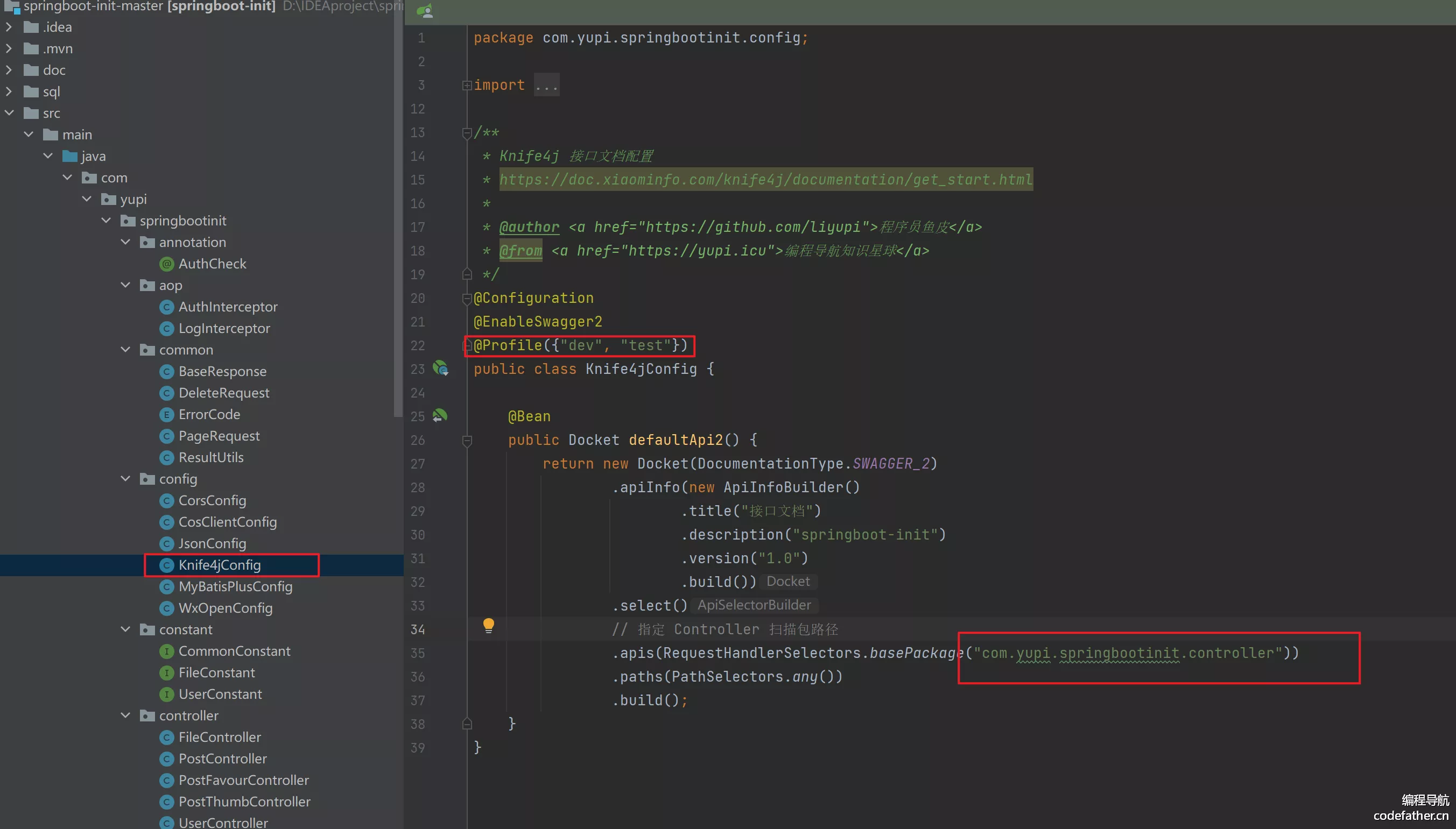1456x829 pixels.
Task: Click the ApiSelectorBuilder inlay type hint
Action: point(754,605)
